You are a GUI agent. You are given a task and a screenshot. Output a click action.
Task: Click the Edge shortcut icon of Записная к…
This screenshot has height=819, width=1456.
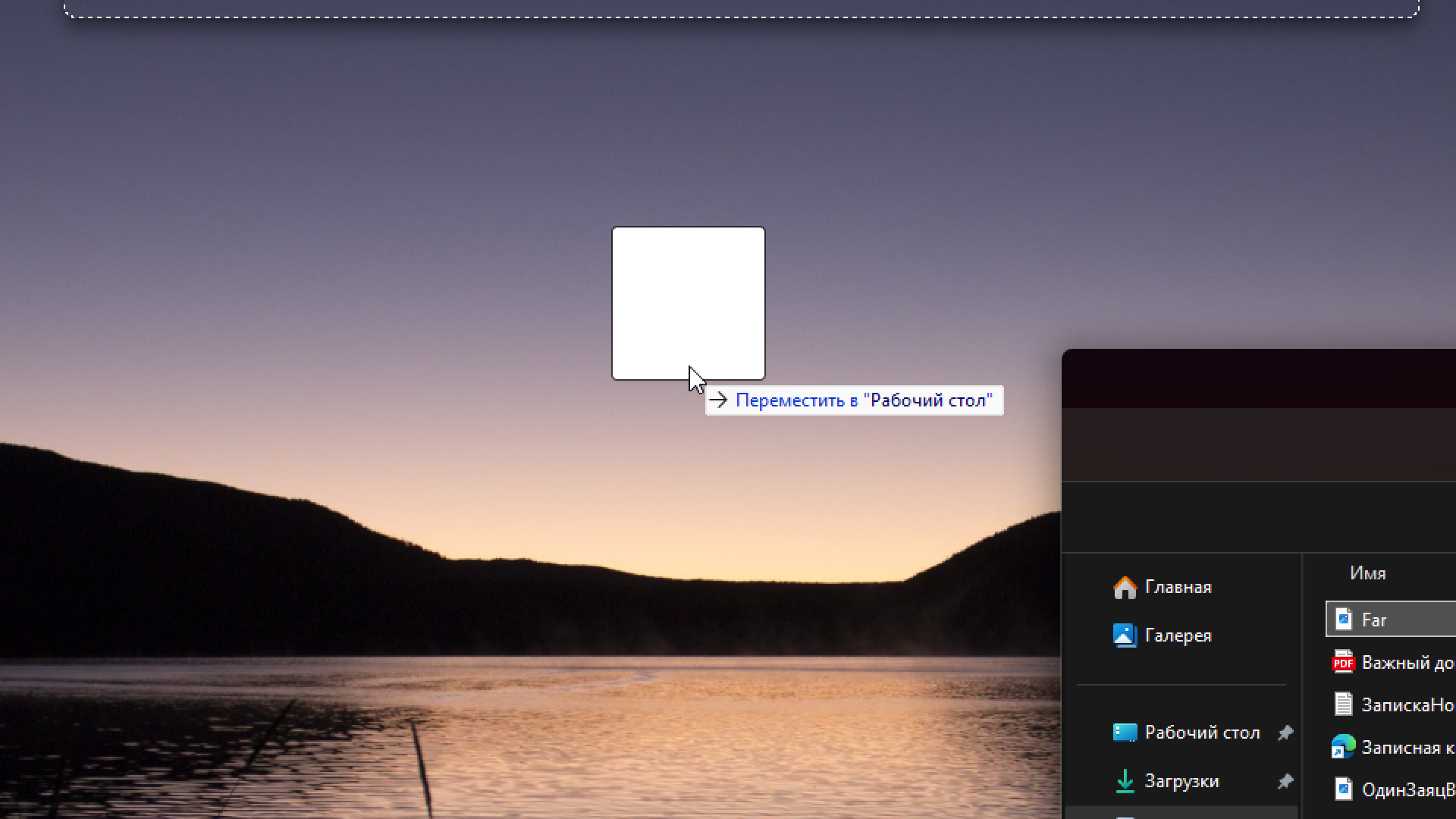coord(1343,747)
